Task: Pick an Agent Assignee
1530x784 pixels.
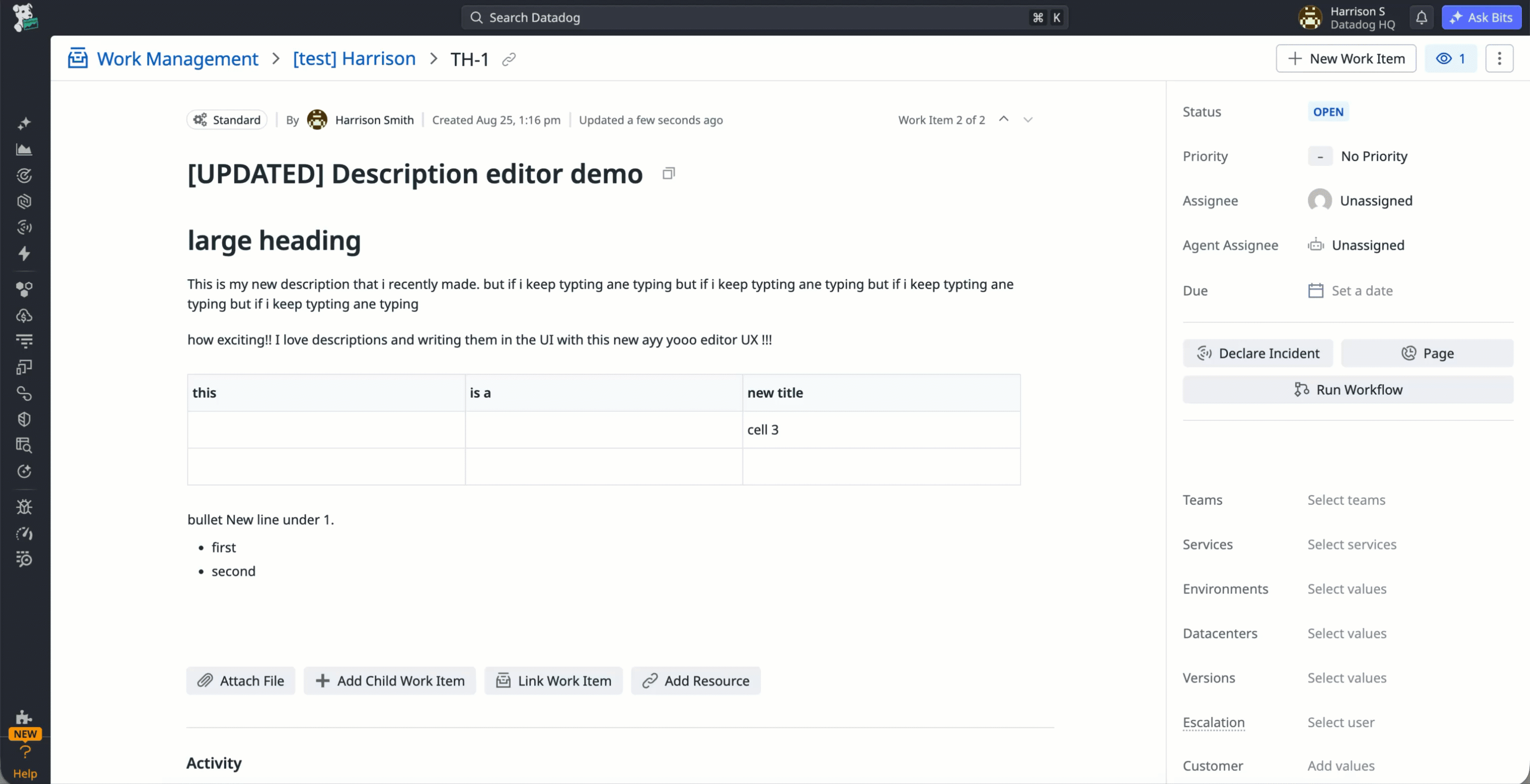Action: point(1356,245)
